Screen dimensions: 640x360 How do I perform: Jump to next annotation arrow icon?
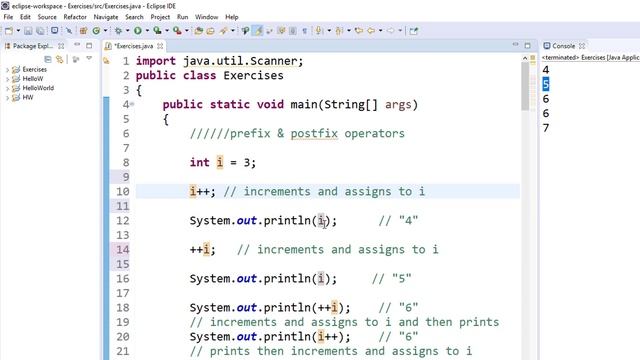[319, 31]
